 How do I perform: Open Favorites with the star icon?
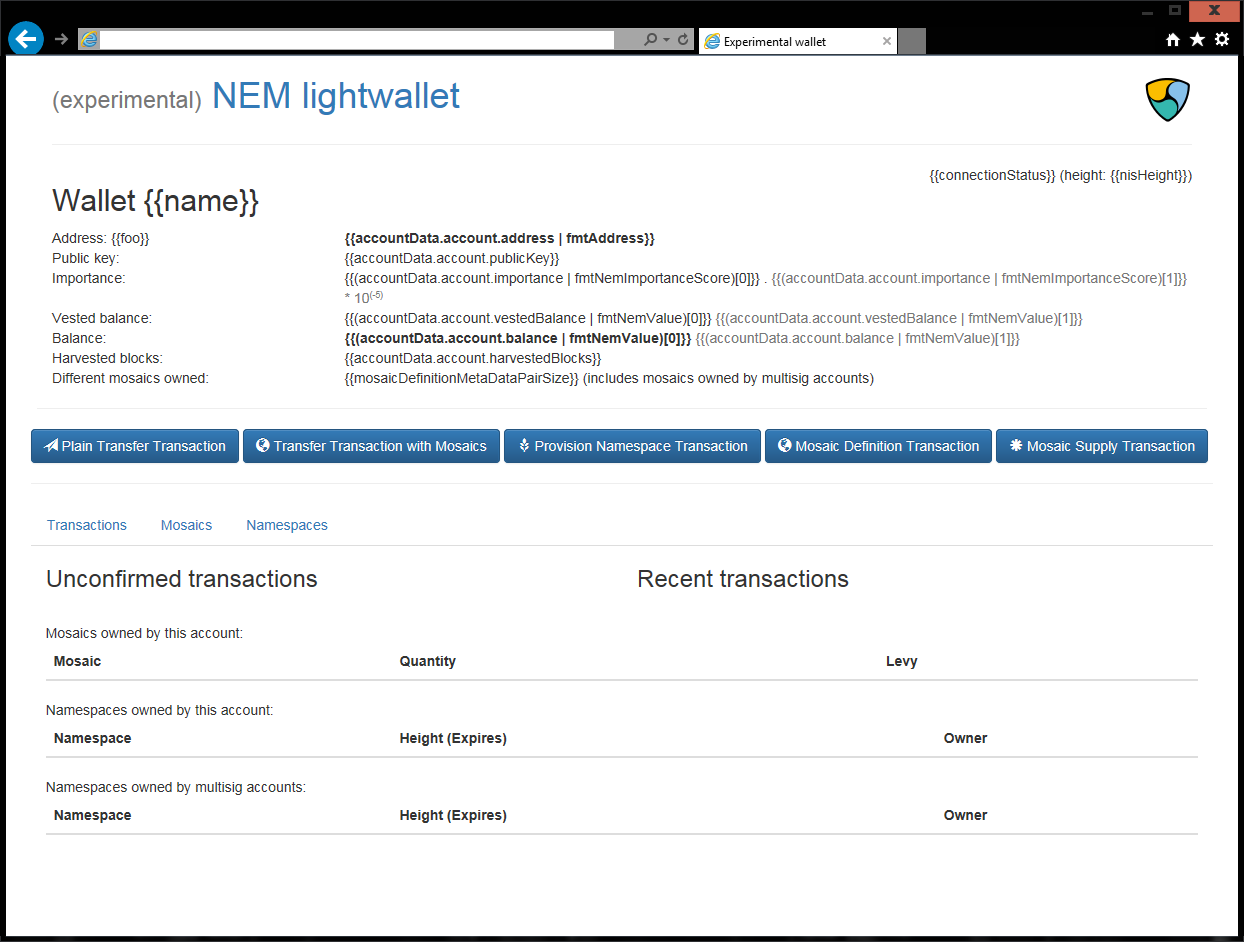point(1197,40)
